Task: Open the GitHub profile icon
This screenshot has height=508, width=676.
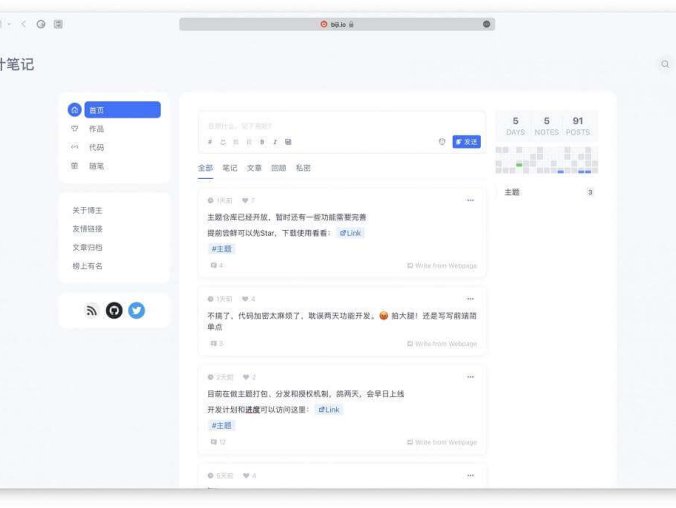Action: coord(114,310)
